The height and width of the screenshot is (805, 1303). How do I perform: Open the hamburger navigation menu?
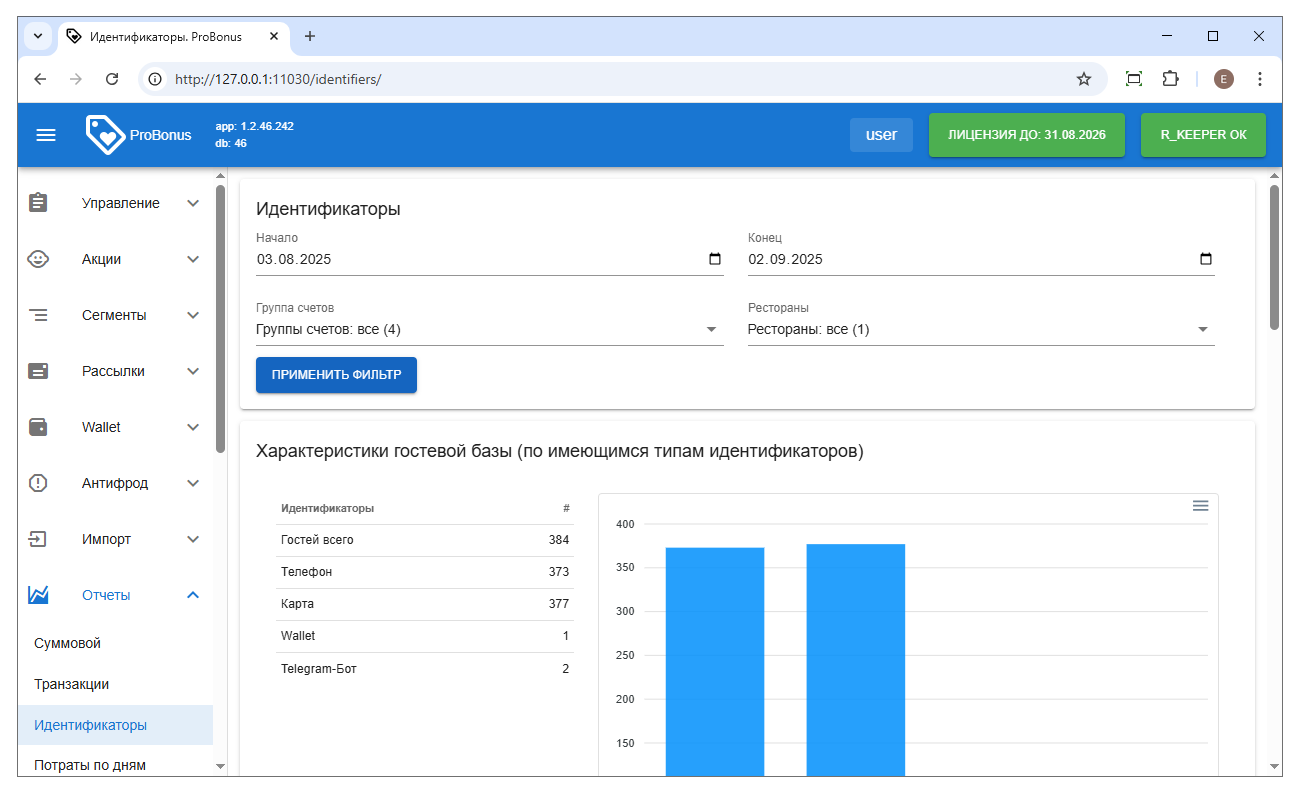point(46,135)
